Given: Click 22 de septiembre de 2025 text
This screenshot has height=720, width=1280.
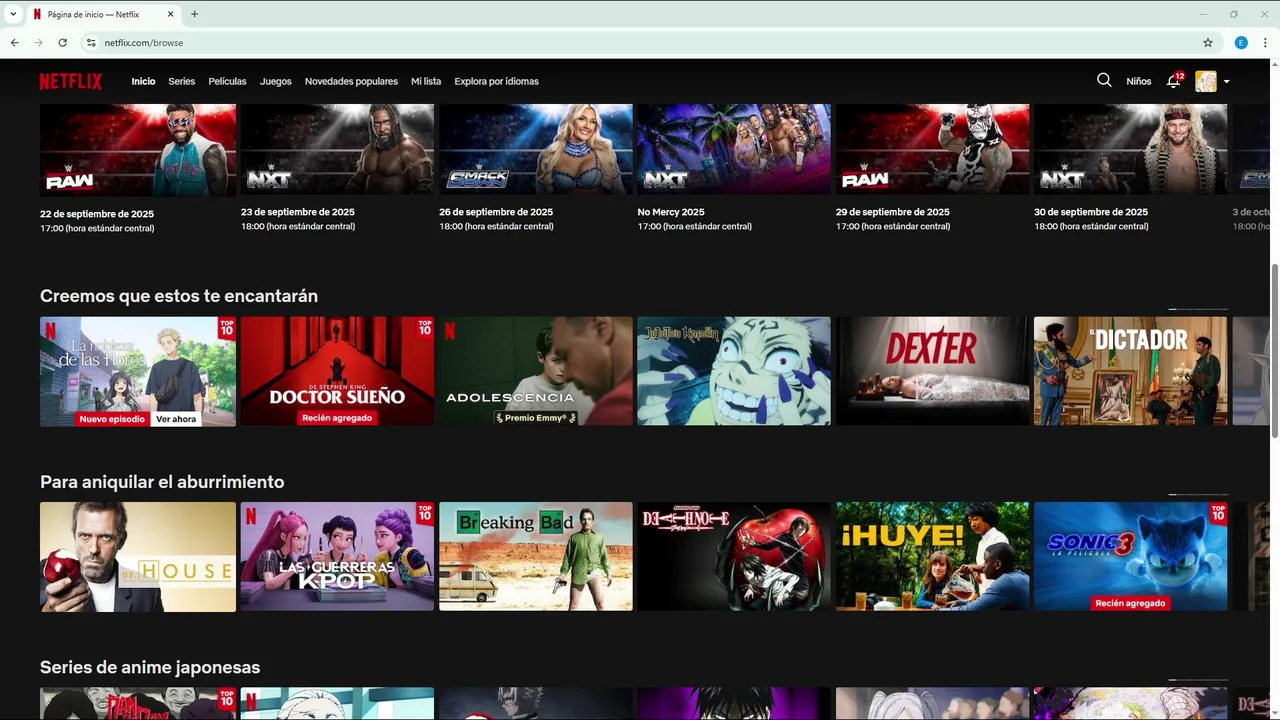Looking at the screenshot, I should coord(97,214).
